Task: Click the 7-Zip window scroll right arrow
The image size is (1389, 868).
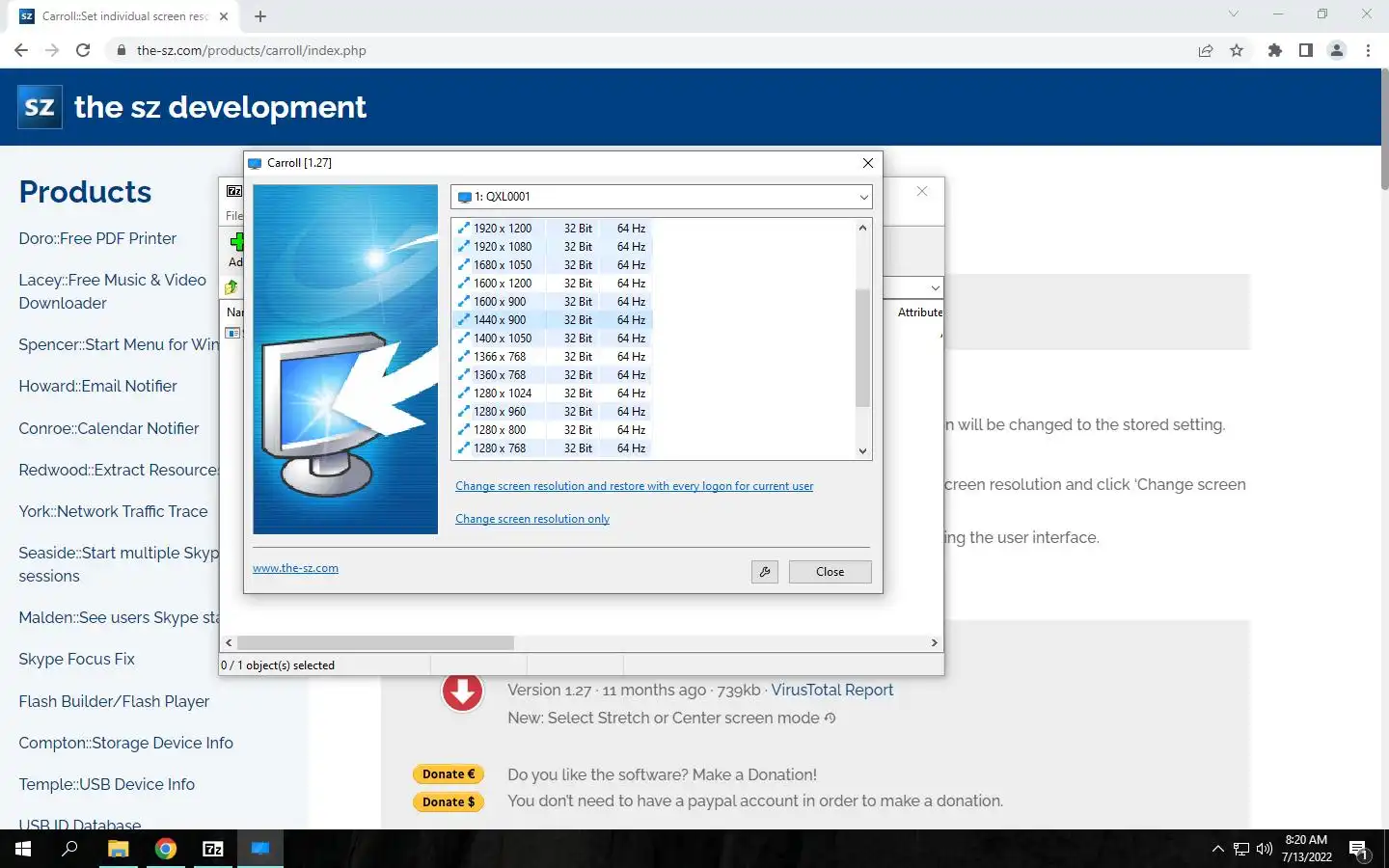Action: 934,642
